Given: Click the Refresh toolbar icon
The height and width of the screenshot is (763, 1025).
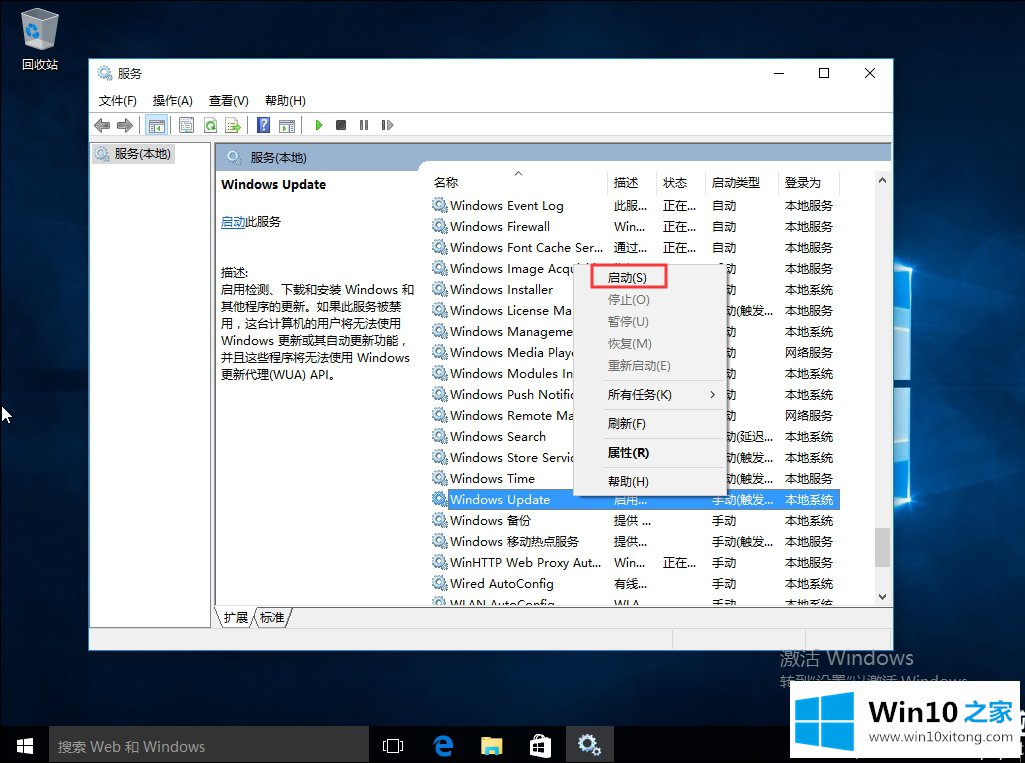Looking at the screenshot, I should click(x=210, y=125).
